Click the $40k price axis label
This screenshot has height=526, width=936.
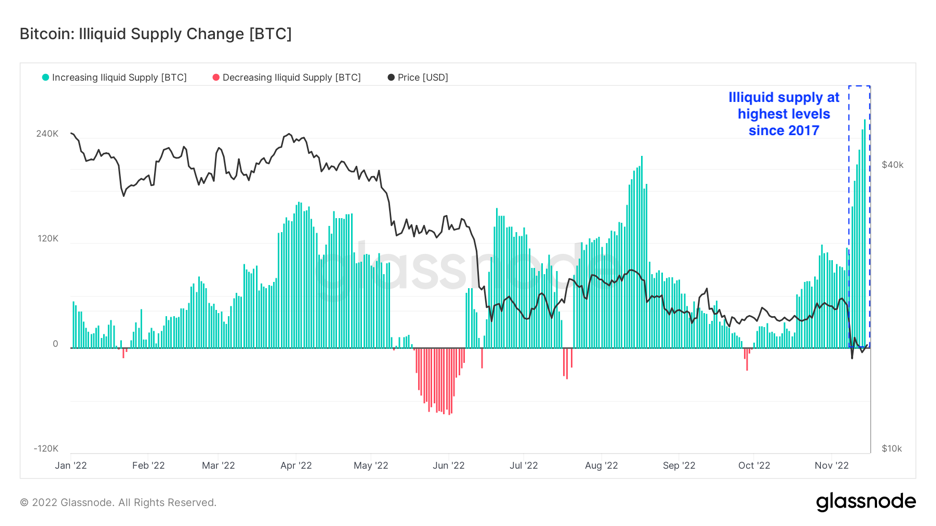tap(892, 165)
